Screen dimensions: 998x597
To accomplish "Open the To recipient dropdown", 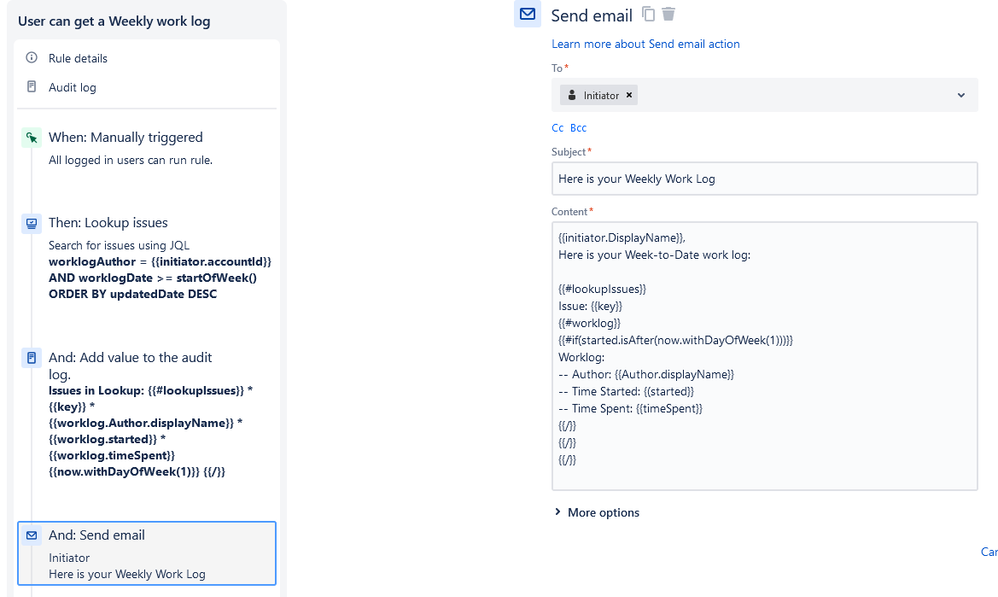I will click(960, 95).
